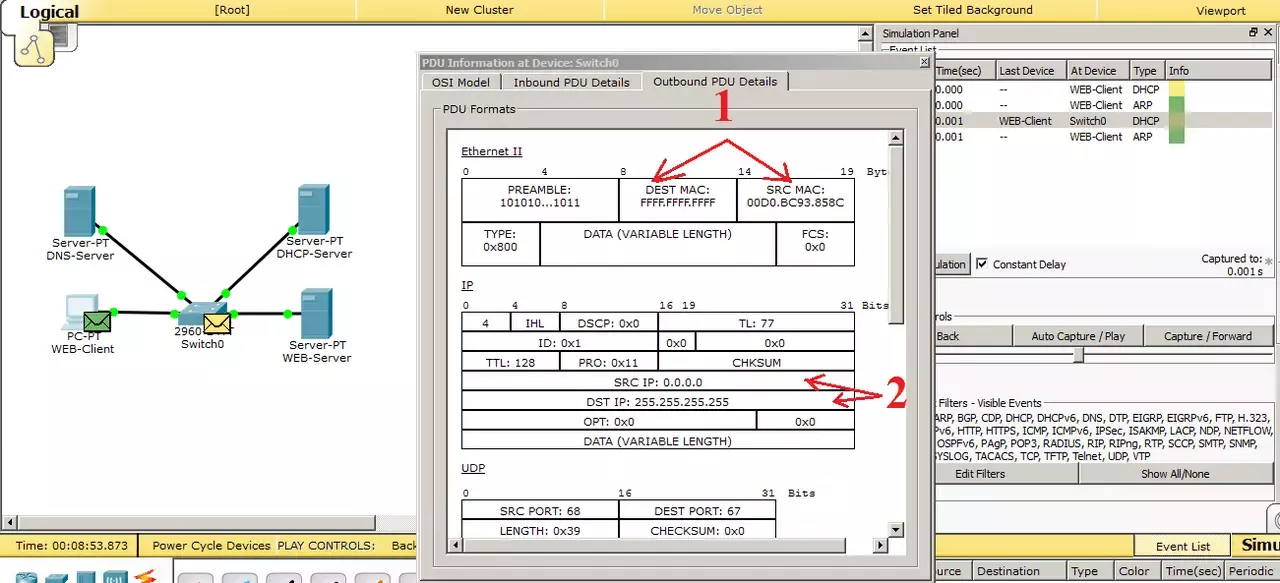Click the Info swatch of Switch0 DHCP event

(x=1176, y=121)
